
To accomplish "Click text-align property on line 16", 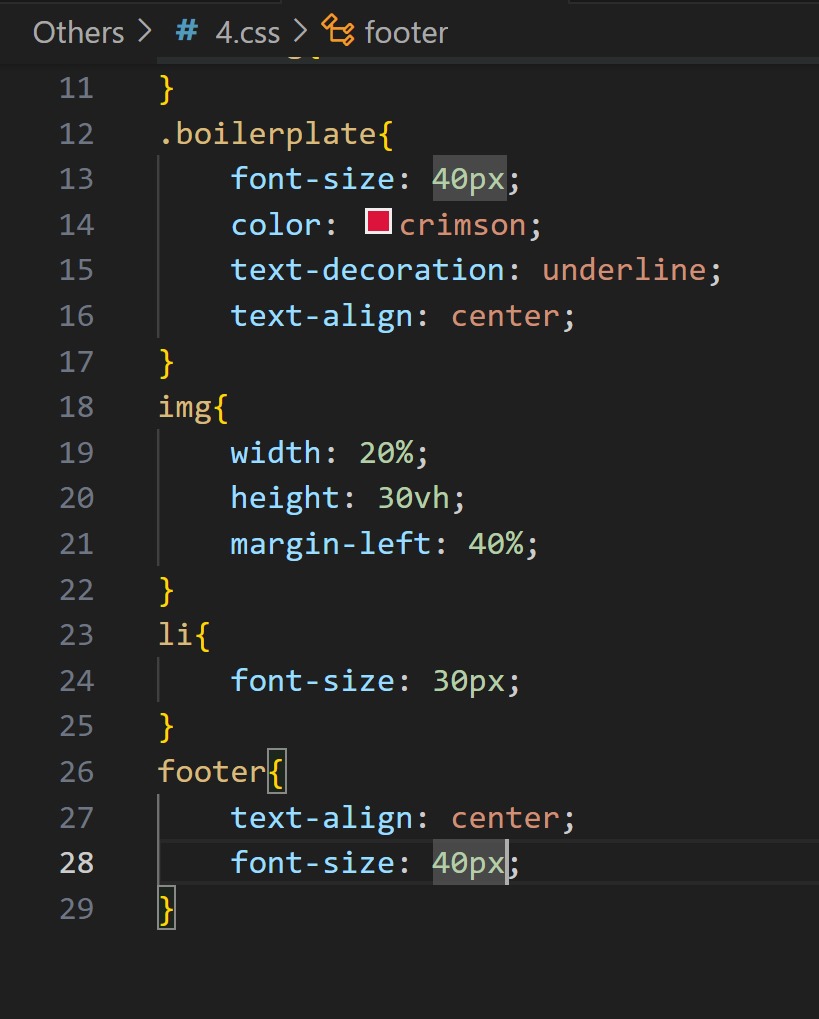I will click(x=322, y=317).
